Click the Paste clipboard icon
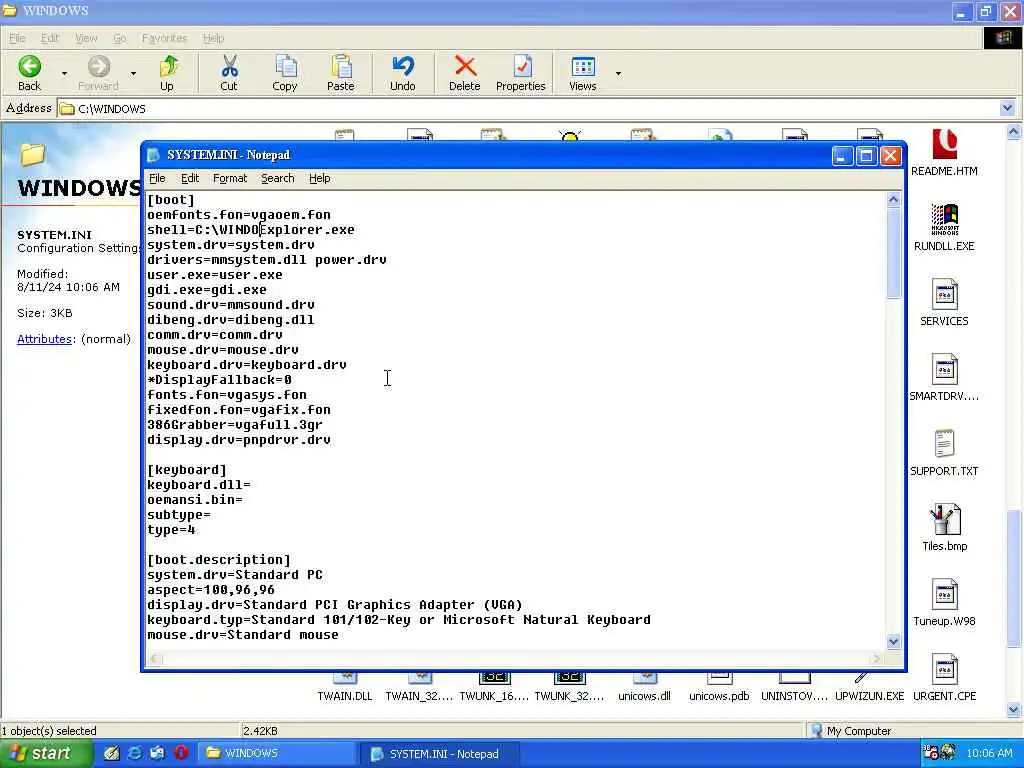 click(341, 67)
